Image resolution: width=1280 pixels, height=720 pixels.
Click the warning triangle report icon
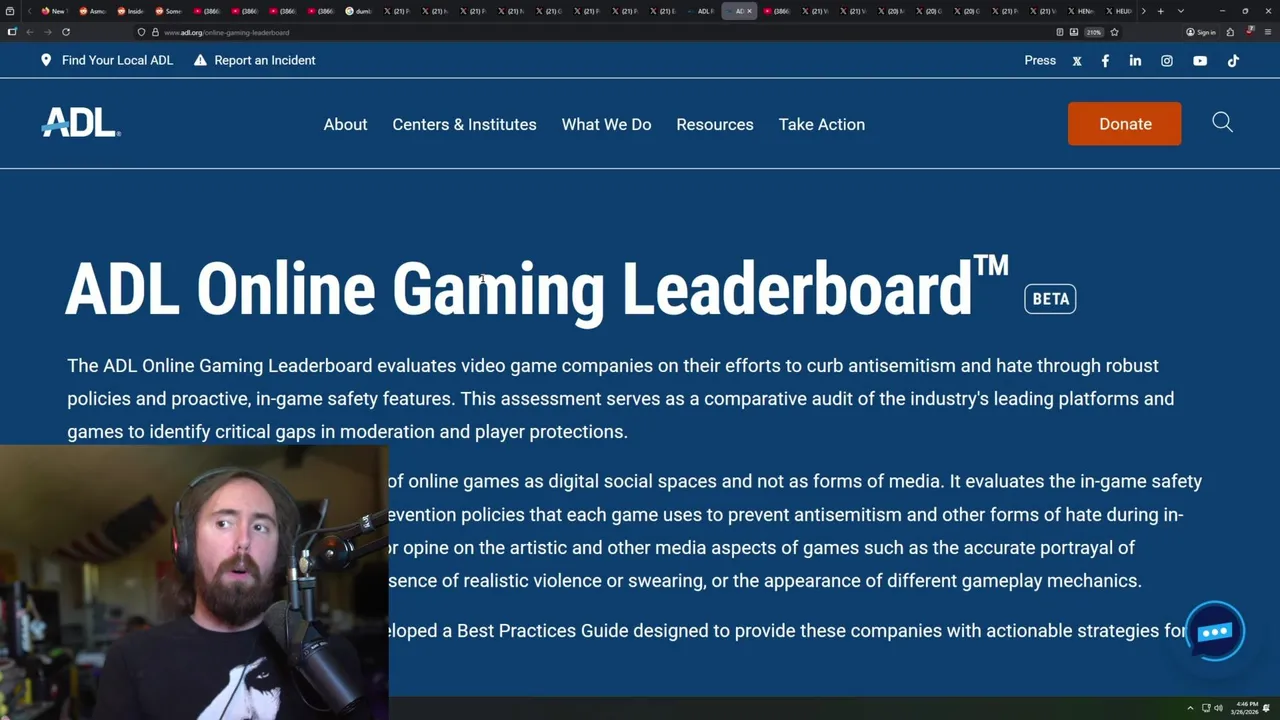click(x=200, y=60)
